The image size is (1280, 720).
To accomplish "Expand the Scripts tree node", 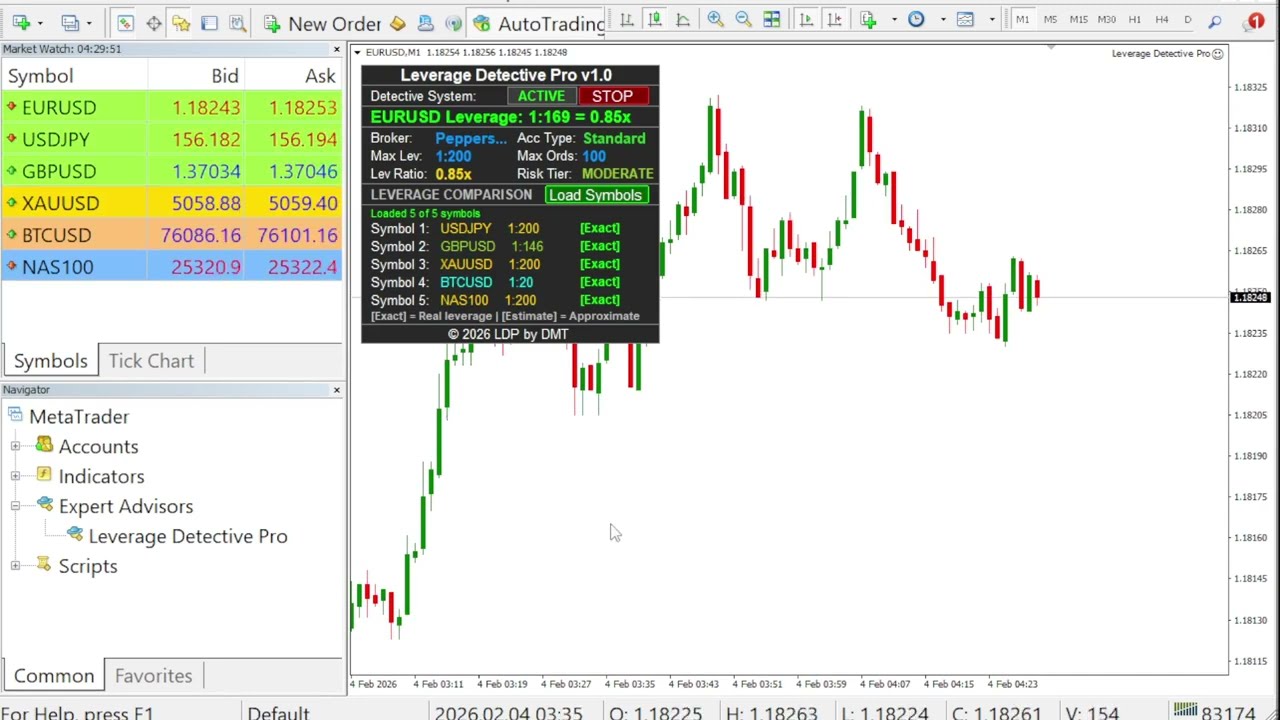I will (15, 567).
